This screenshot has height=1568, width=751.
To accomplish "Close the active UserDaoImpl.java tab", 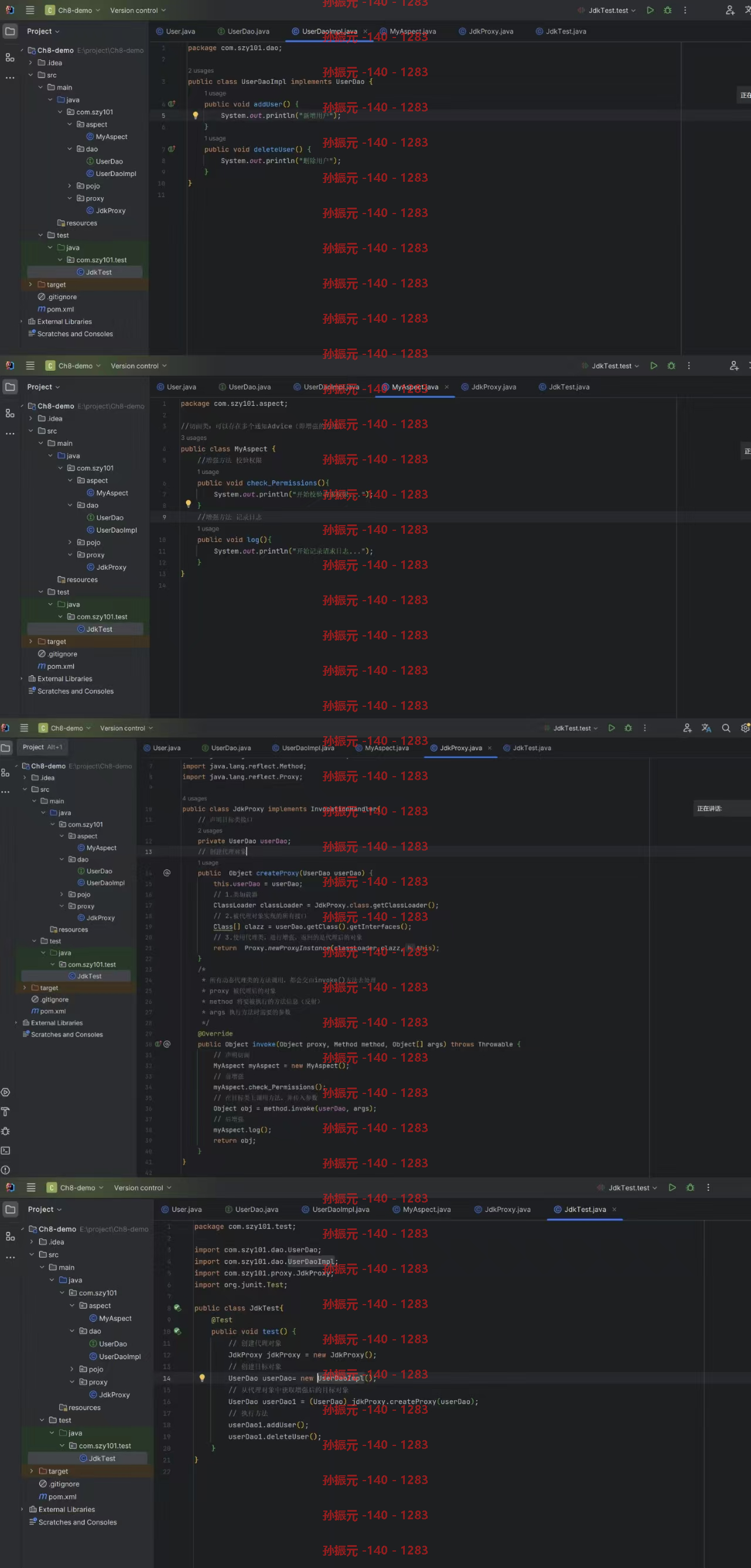I will point(365,31).
